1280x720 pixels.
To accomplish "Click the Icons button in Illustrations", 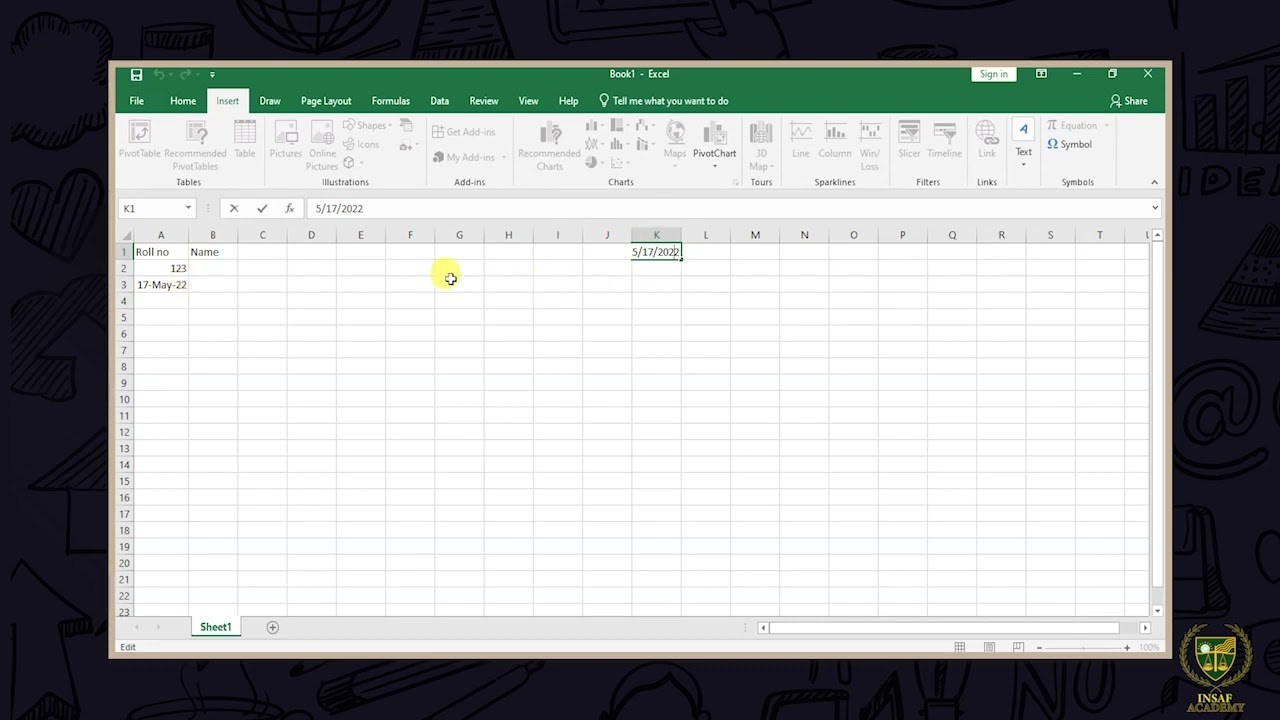I will pos(362,144).
